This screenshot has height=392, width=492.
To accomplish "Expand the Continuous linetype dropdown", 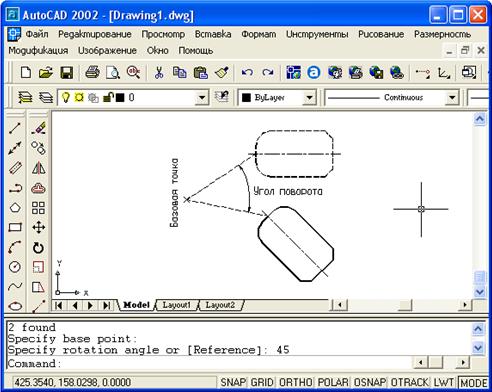I will (452, 98).
